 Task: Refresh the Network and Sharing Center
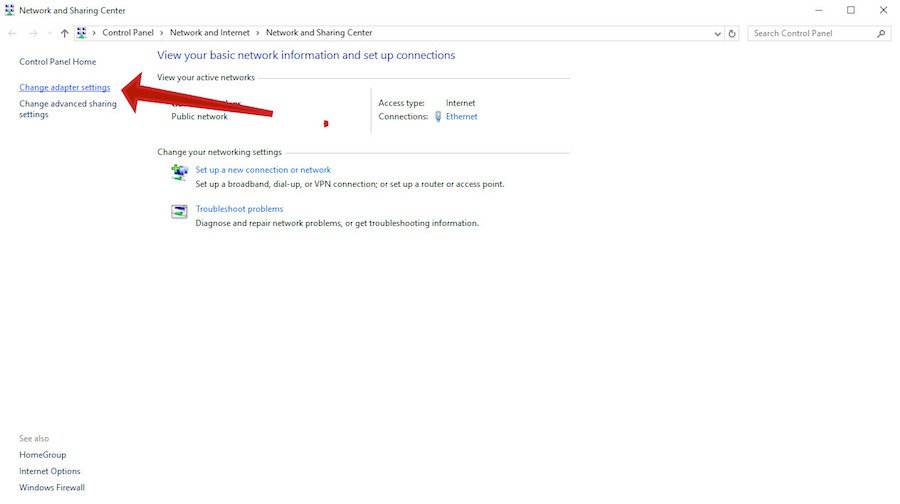(732, 34)
